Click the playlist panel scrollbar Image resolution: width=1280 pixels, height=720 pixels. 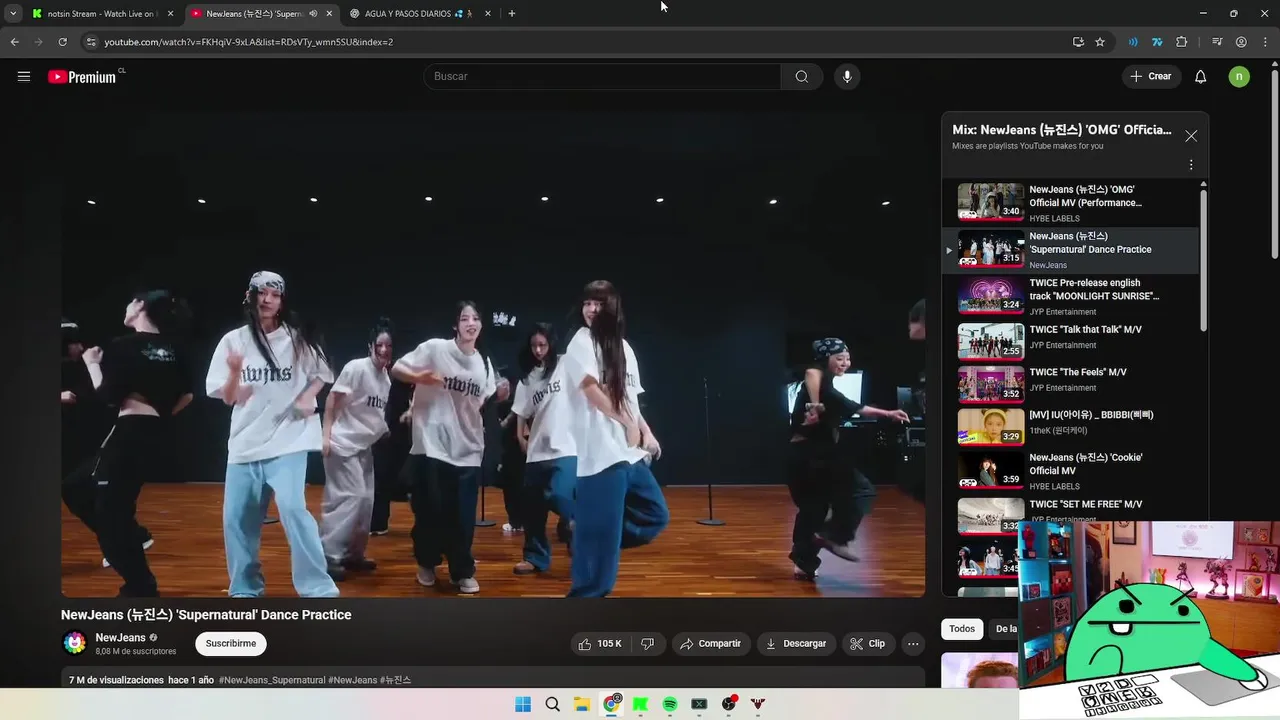(1203, 260)
